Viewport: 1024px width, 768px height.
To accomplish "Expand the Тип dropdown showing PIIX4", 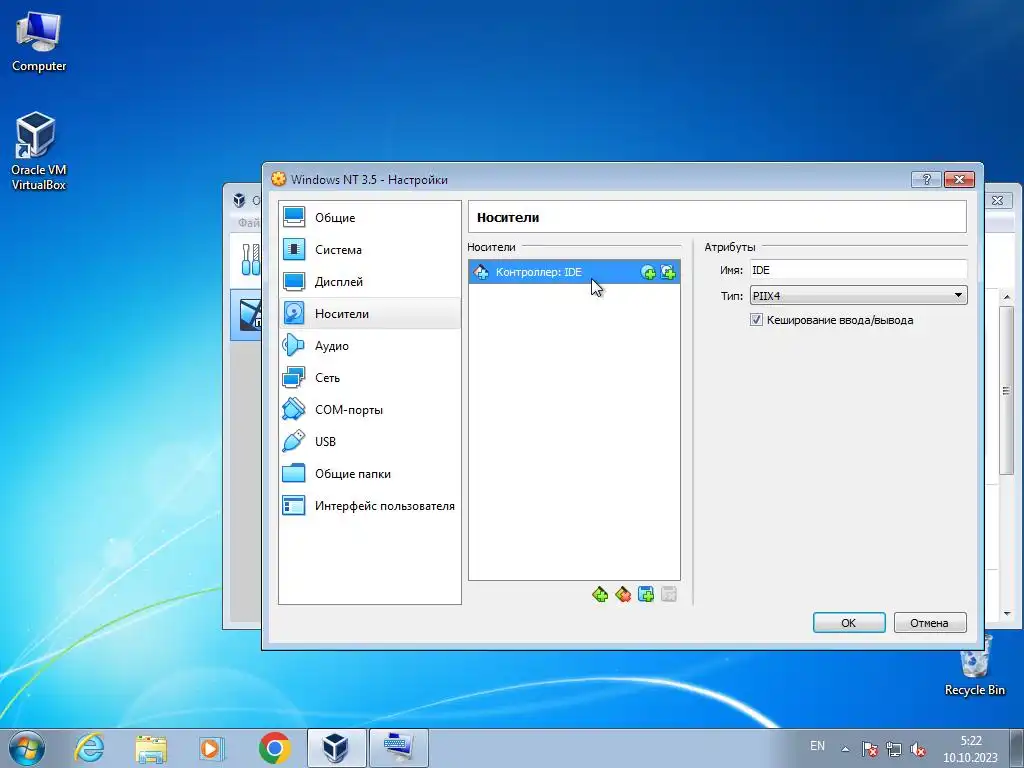I will (858, 295).
